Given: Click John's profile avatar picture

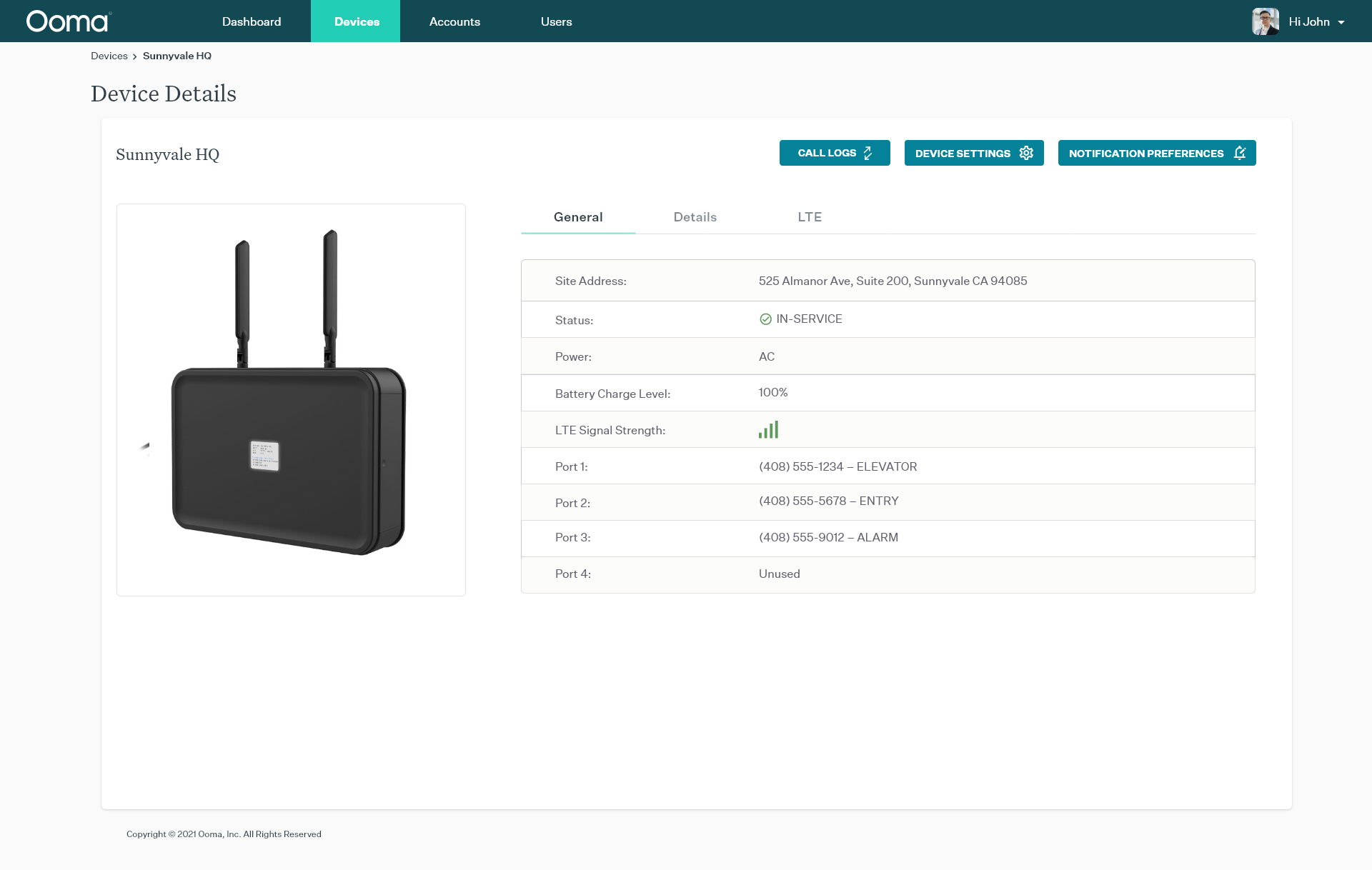Looking at the screenshot, I should point(1265,21).
